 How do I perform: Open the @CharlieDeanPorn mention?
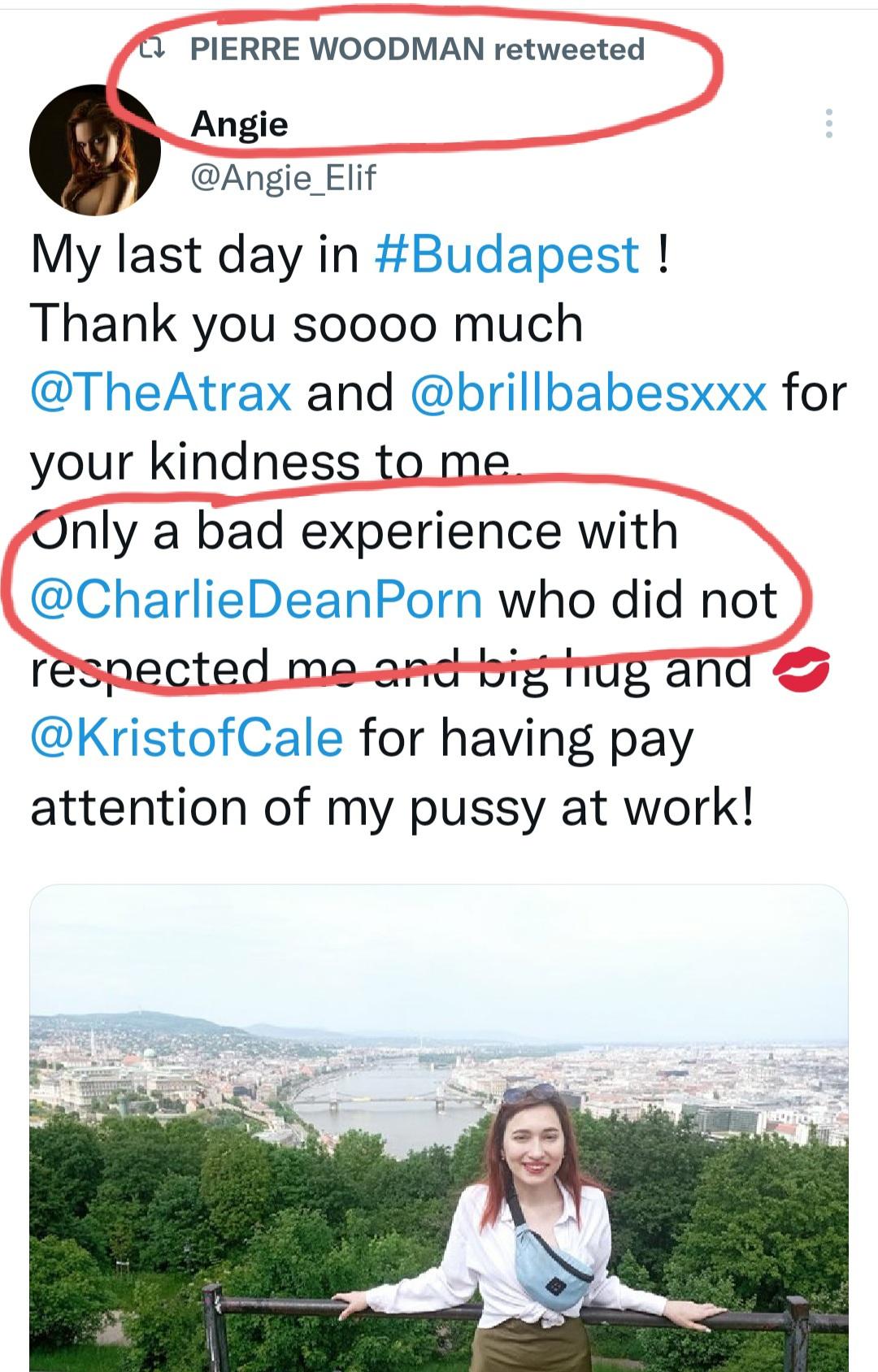point(257,600)
